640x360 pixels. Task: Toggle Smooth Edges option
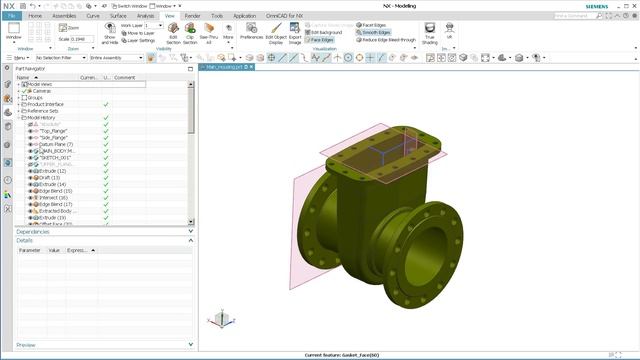[373, 32]
